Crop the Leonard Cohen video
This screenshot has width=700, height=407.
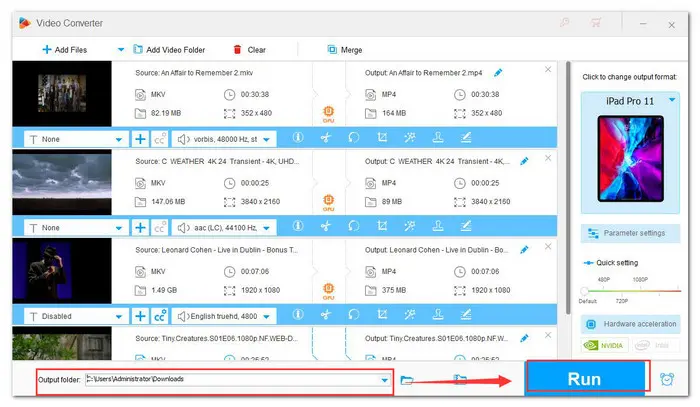[382, 315]
